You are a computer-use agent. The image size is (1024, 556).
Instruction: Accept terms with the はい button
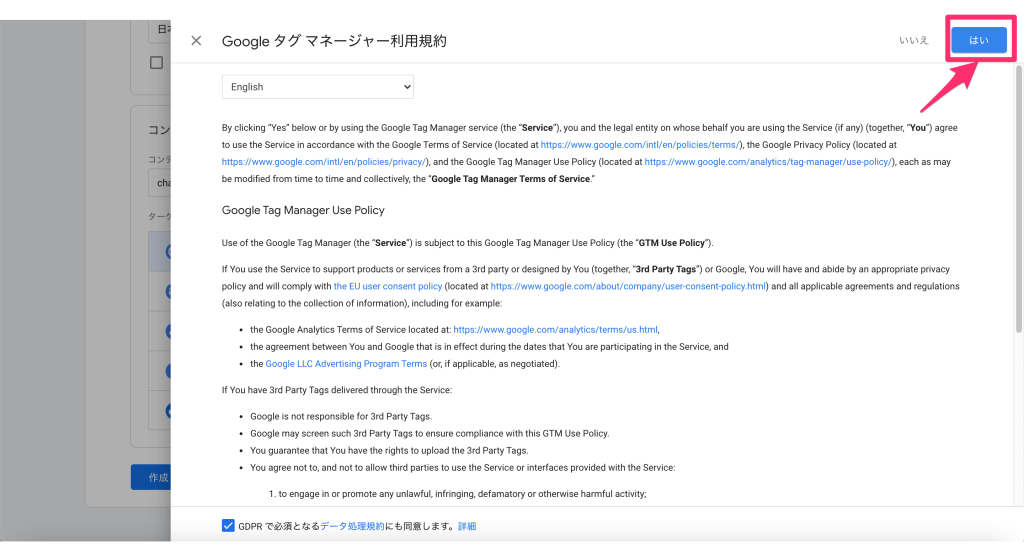[978, 41]
